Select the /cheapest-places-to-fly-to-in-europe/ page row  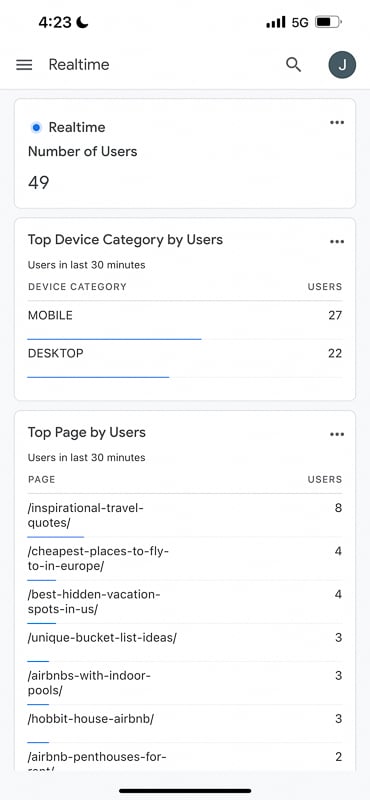pyautogui.click(x=185, y=559)
